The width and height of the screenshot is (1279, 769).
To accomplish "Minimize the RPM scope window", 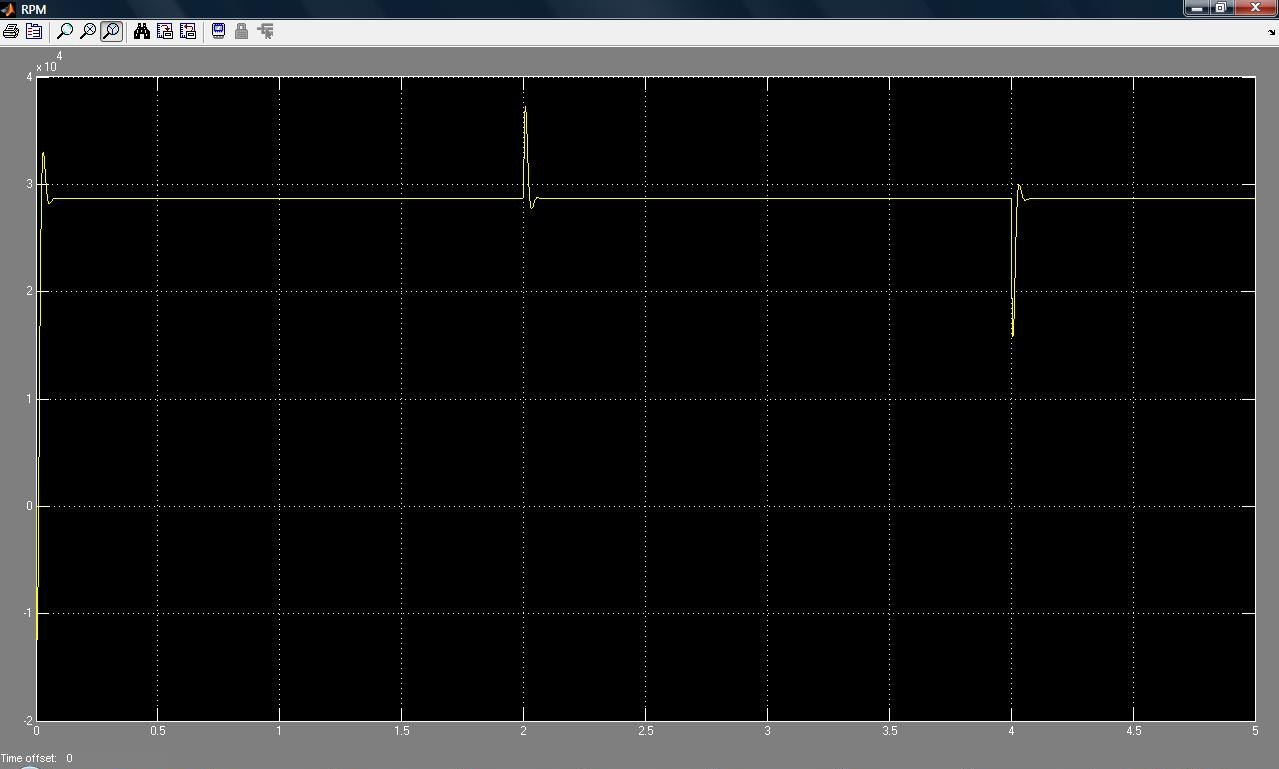I will coord(1197,8).
